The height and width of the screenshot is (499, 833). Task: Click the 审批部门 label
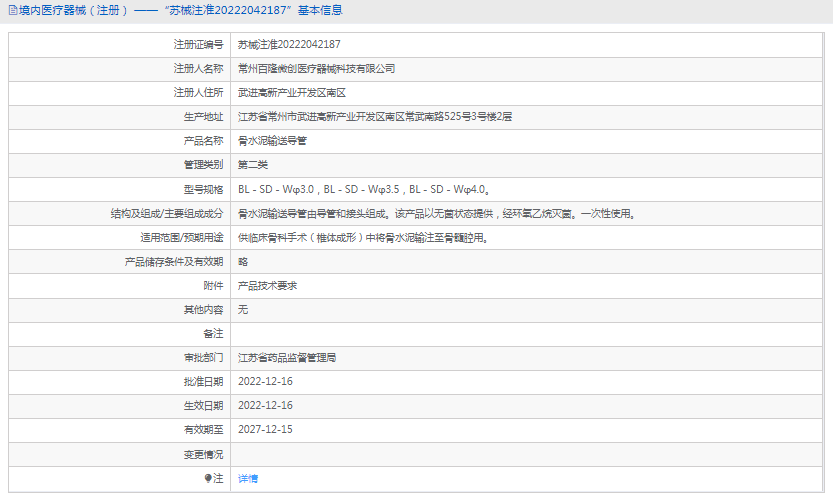click(203, 358)
